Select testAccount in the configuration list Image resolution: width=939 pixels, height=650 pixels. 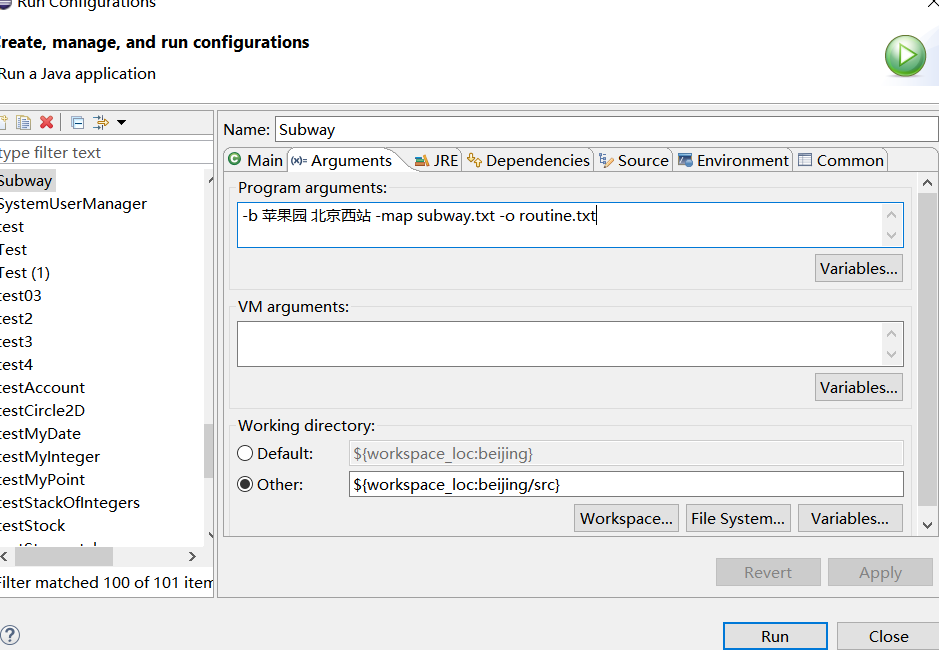(42, 387)
